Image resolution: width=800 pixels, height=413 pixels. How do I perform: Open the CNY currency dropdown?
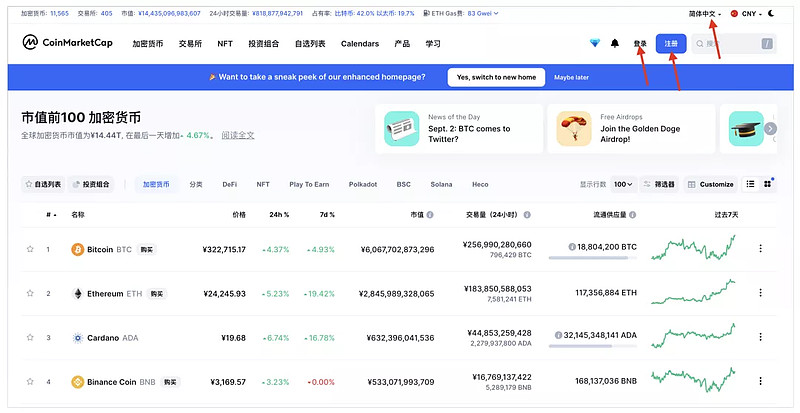(746, 14)
